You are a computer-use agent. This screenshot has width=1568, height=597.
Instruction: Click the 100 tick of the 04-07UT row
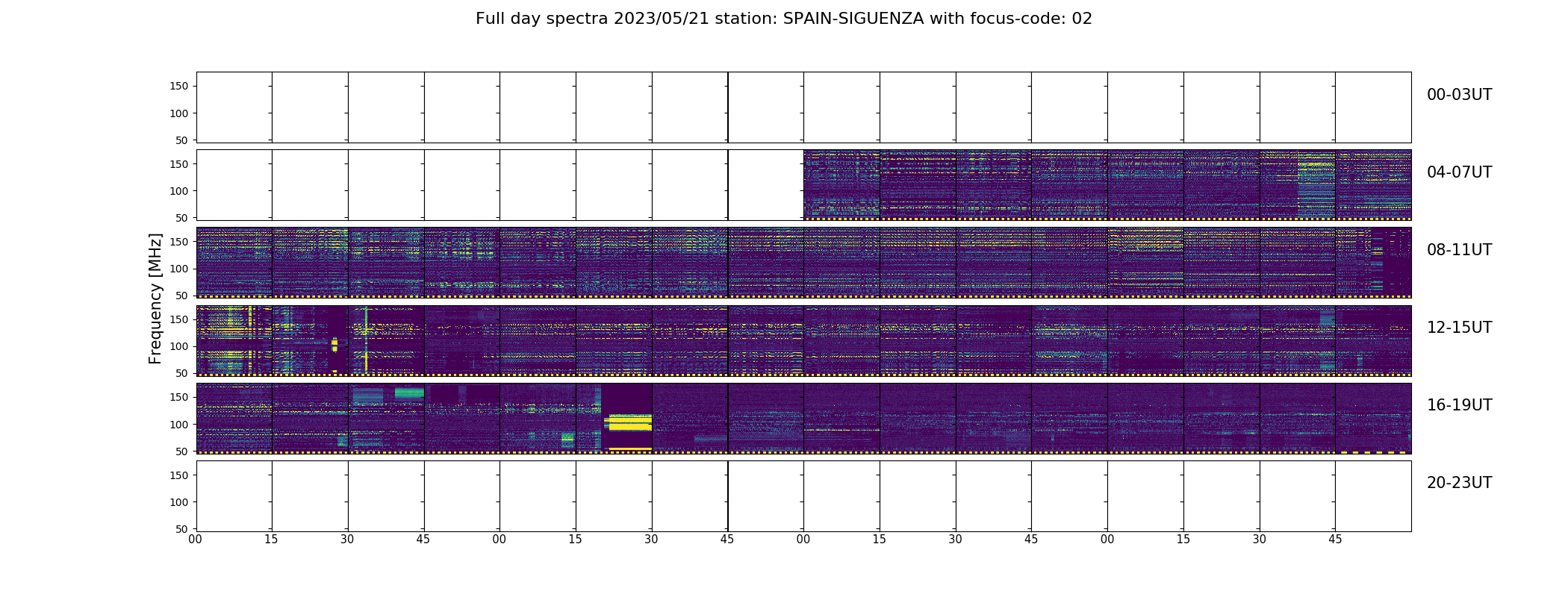point(179,191)
